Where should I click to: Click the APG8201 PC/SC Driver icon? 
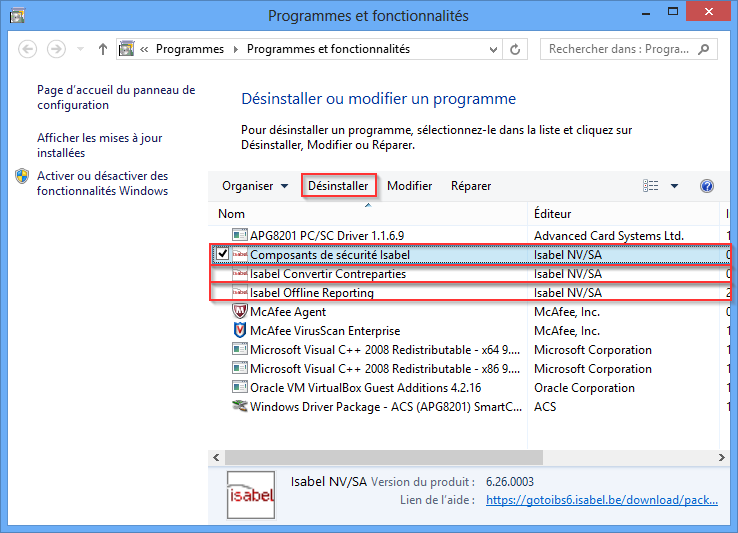click(x=240, y=234)
